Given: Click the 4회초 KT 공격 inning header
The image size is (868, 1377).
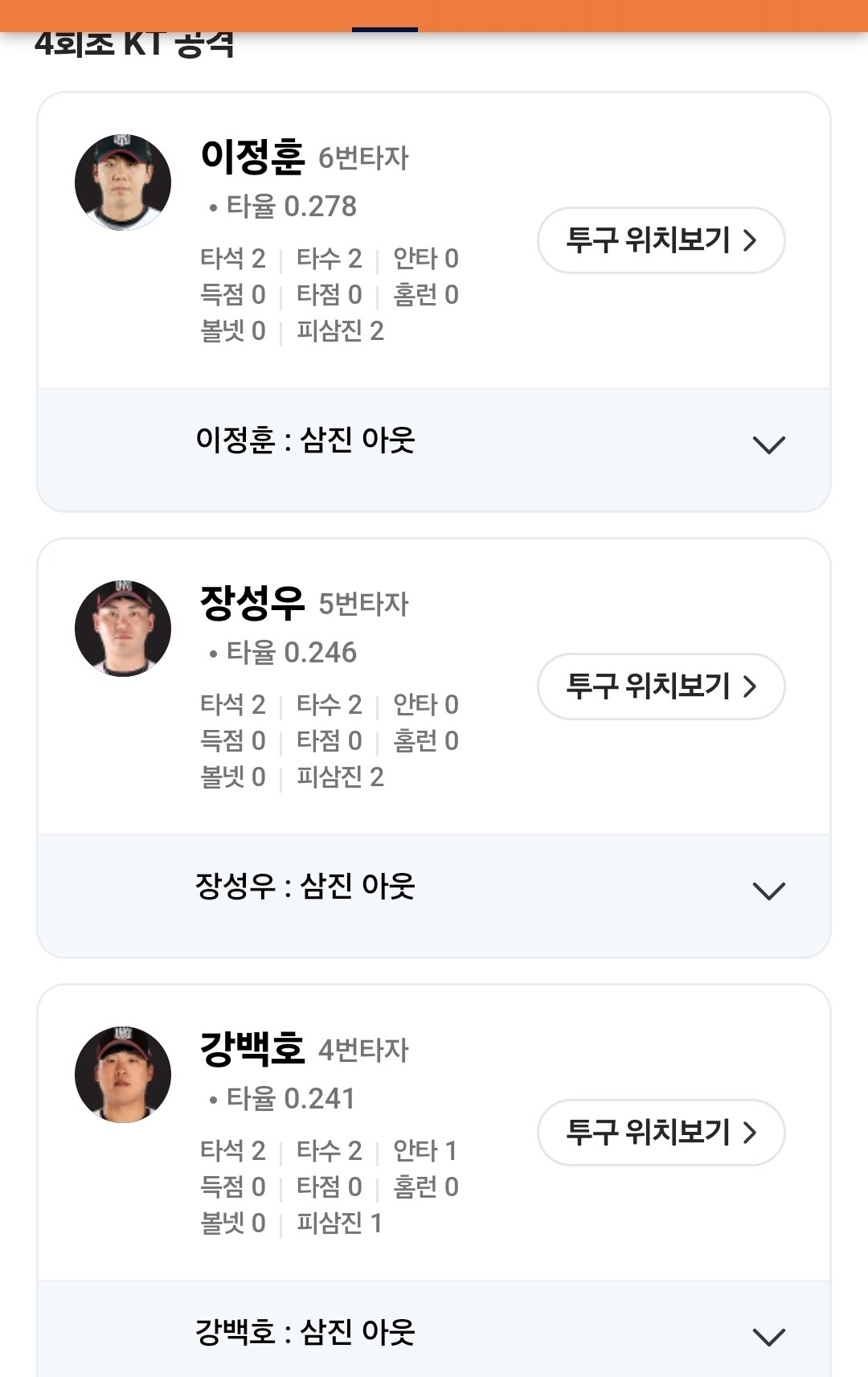Looking at the screenshot, I should tap(134, 45).
